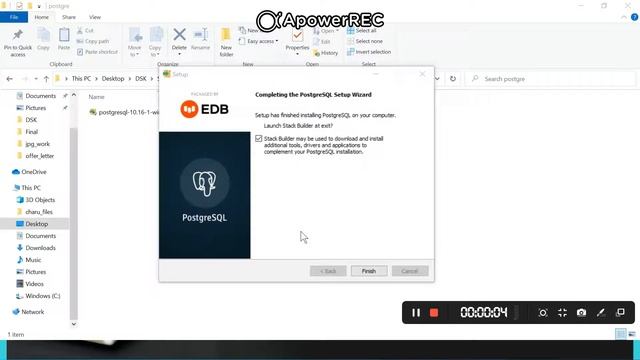Screen dimensions: 640x360
Task: Click History in Open group
Action: pos(326,53)
